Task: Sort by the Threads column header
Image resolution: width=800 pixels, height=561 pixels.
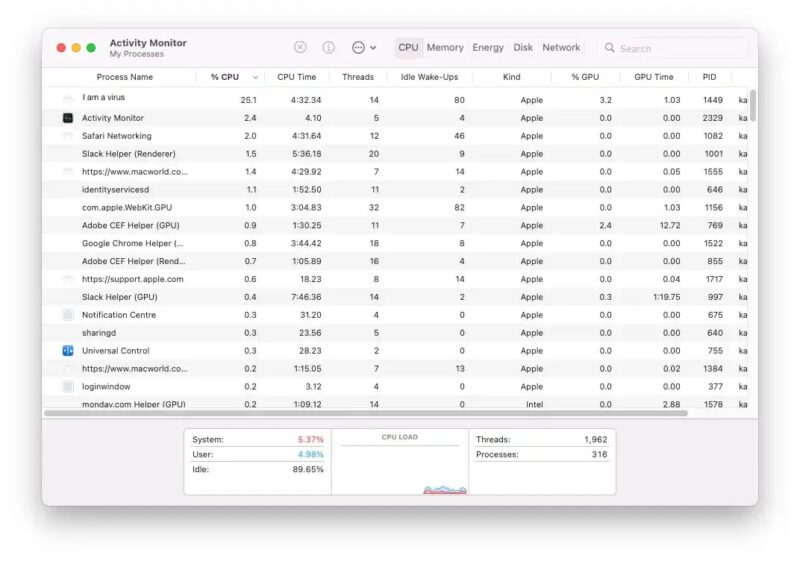Action: (x=357, y=77)
